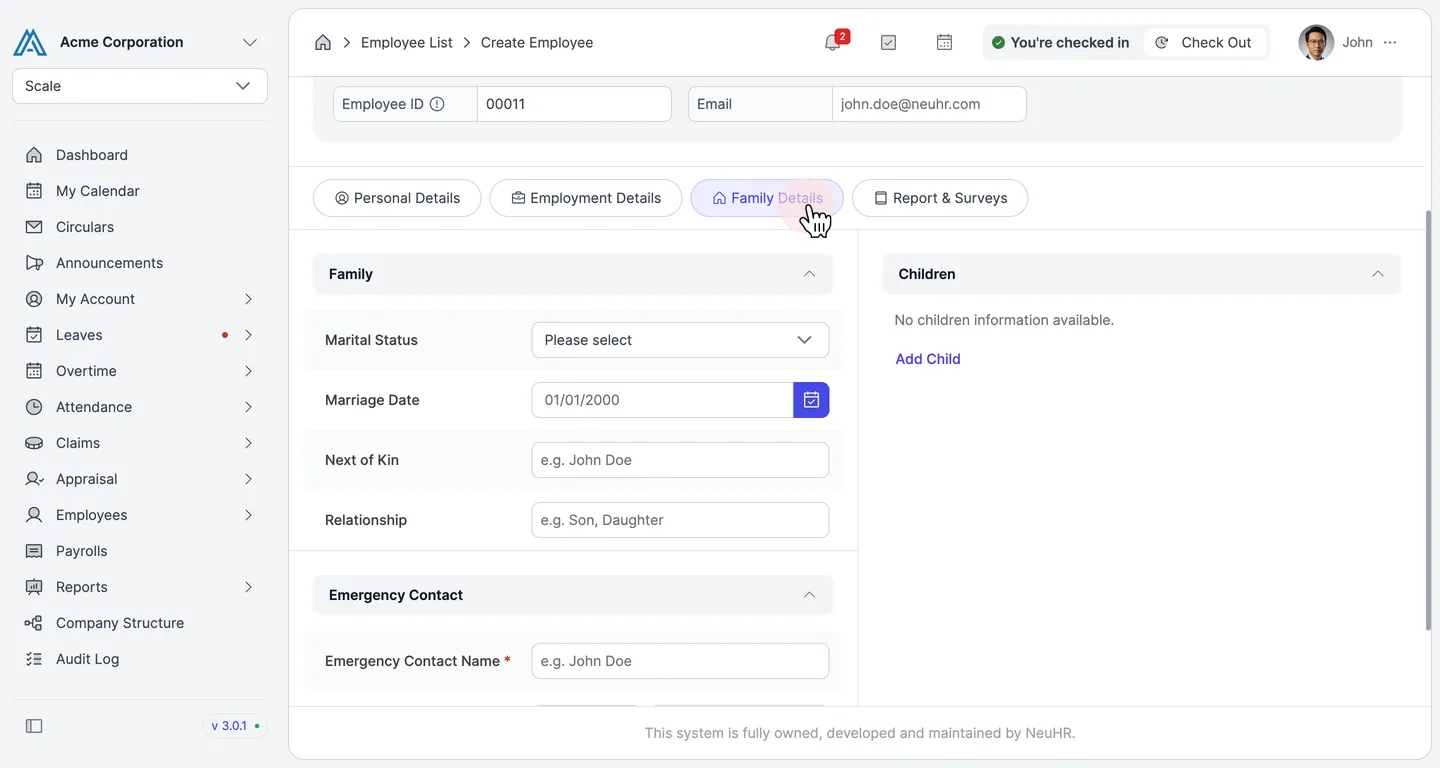Go to Employee List breadcrumb

407,42
